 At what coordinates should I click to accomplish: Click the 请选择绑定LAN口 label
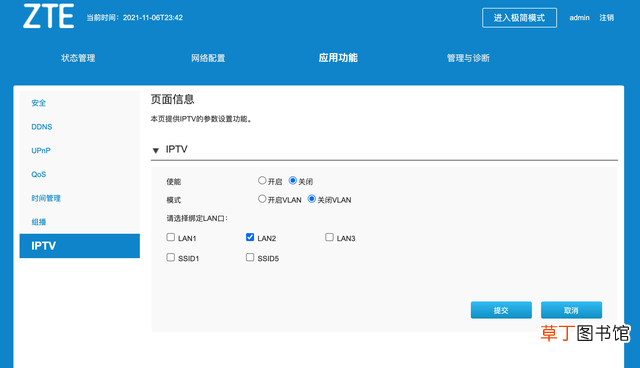pyautogui.click(x=197, y=218)
